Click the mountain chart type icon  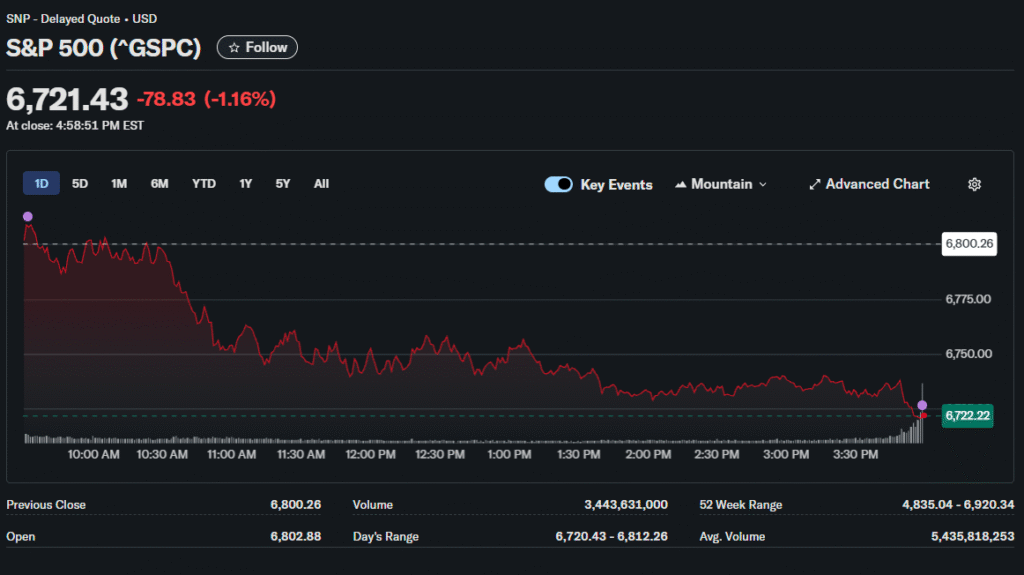pos(681,184)
